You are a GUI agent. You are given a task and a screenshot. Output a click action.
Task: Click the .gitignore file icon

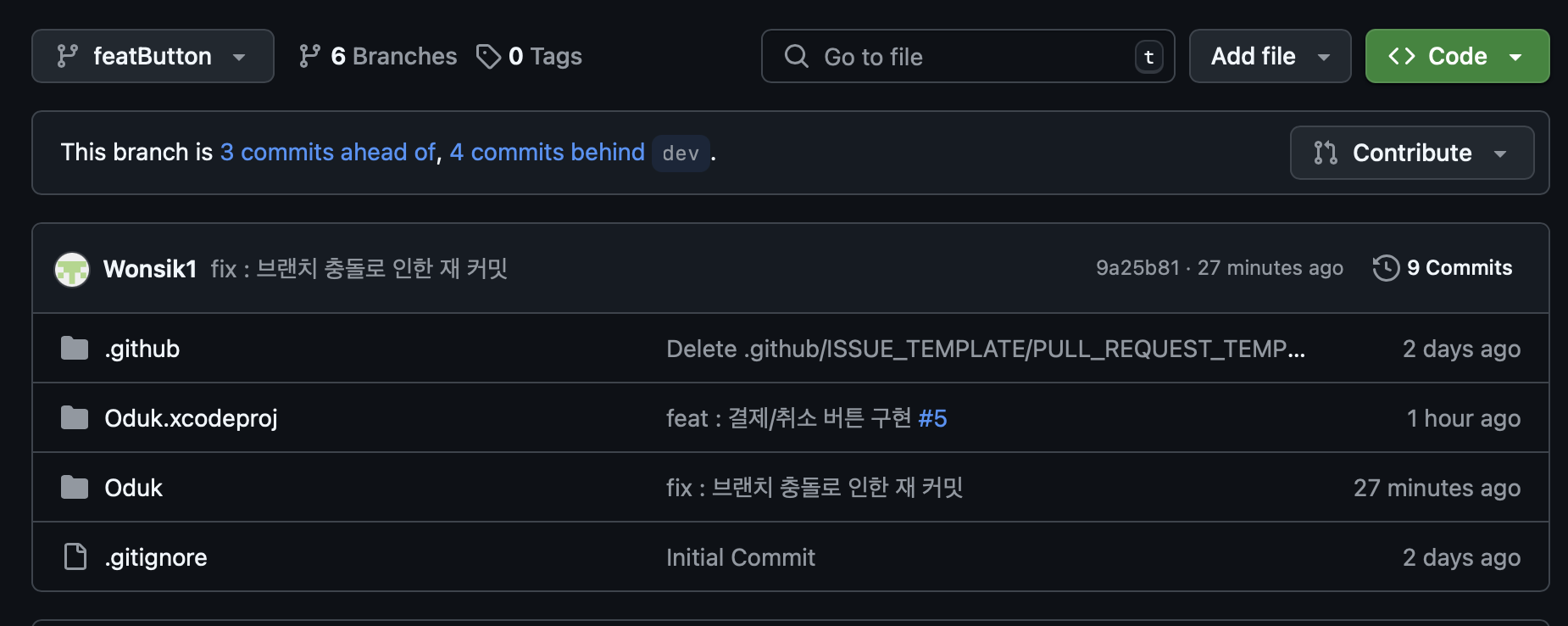75,557
